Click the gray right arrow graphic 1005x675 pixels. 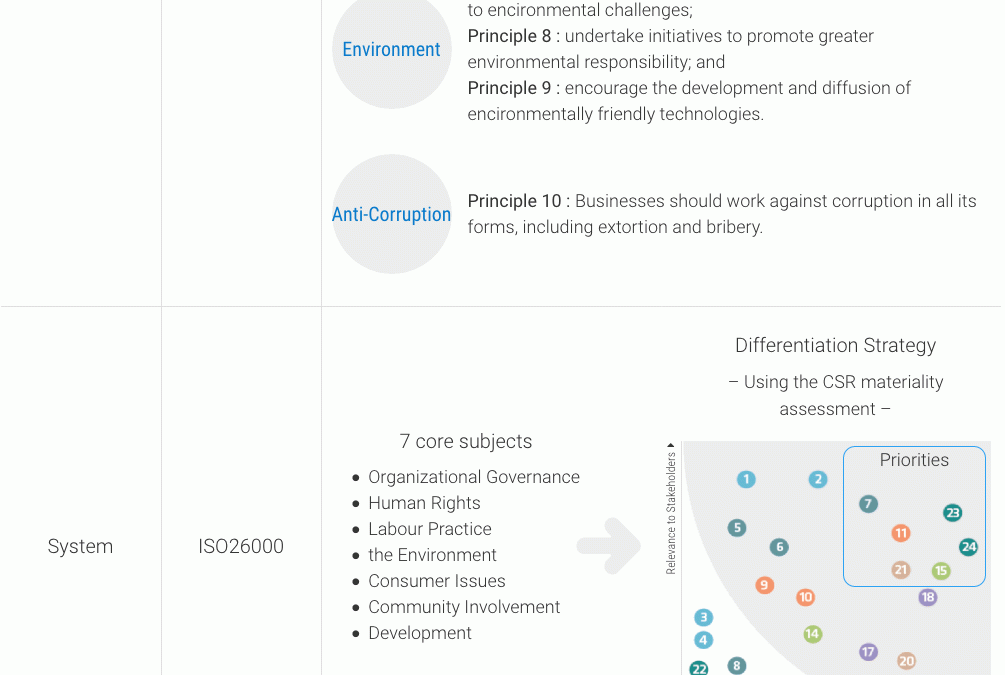tap(609, 546)
